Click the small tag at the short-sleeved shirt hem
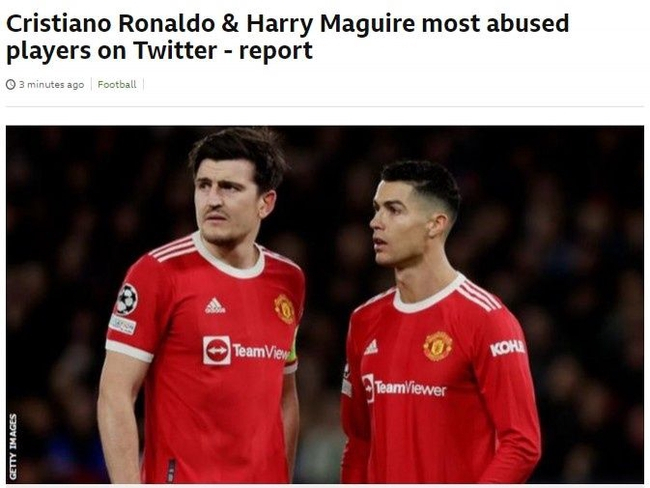The image size is (650, 488). [x=170, y=470]
